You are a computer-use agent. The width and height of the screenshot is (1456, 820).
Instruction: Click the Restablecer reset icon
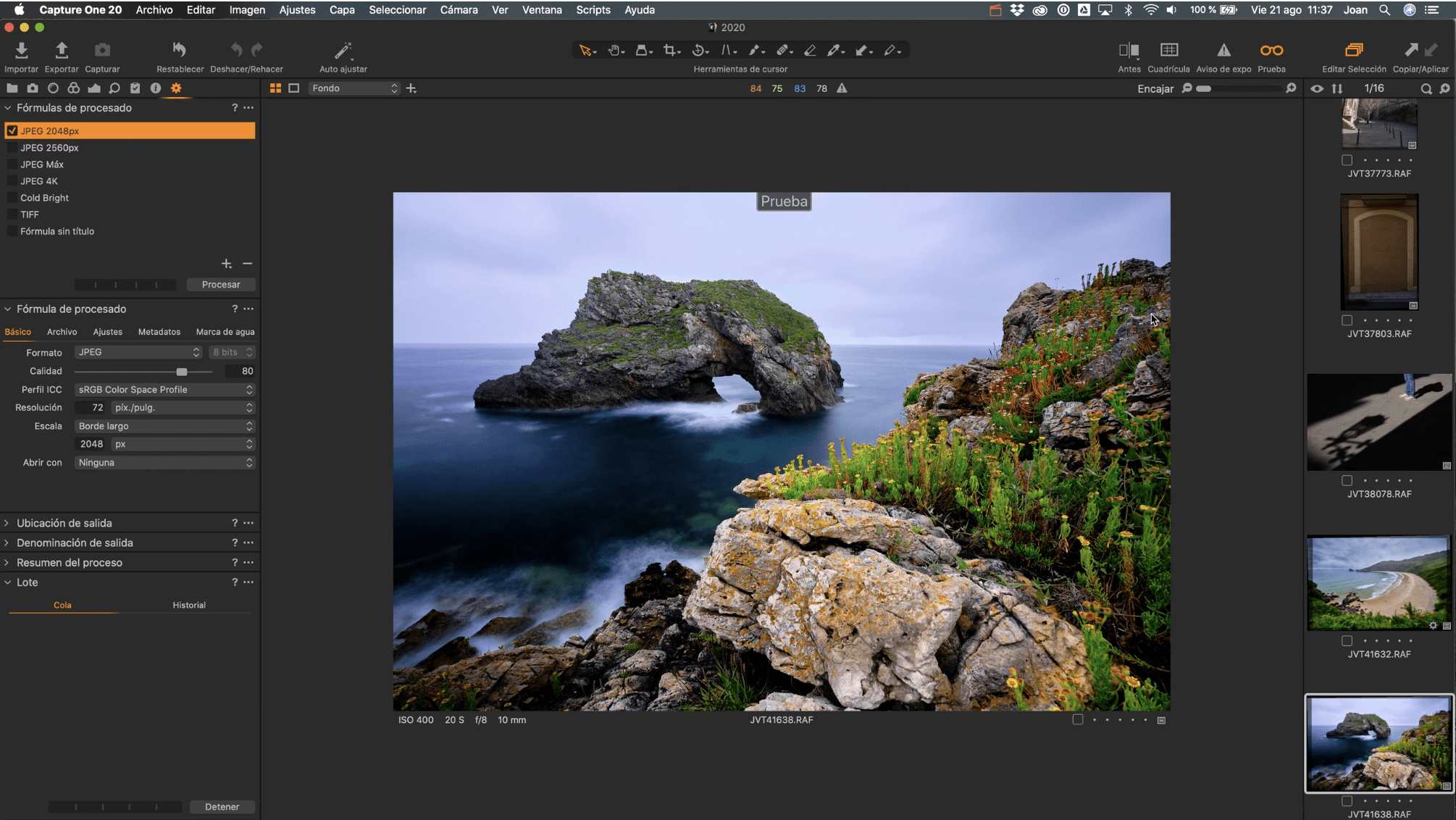coord(179,50)
